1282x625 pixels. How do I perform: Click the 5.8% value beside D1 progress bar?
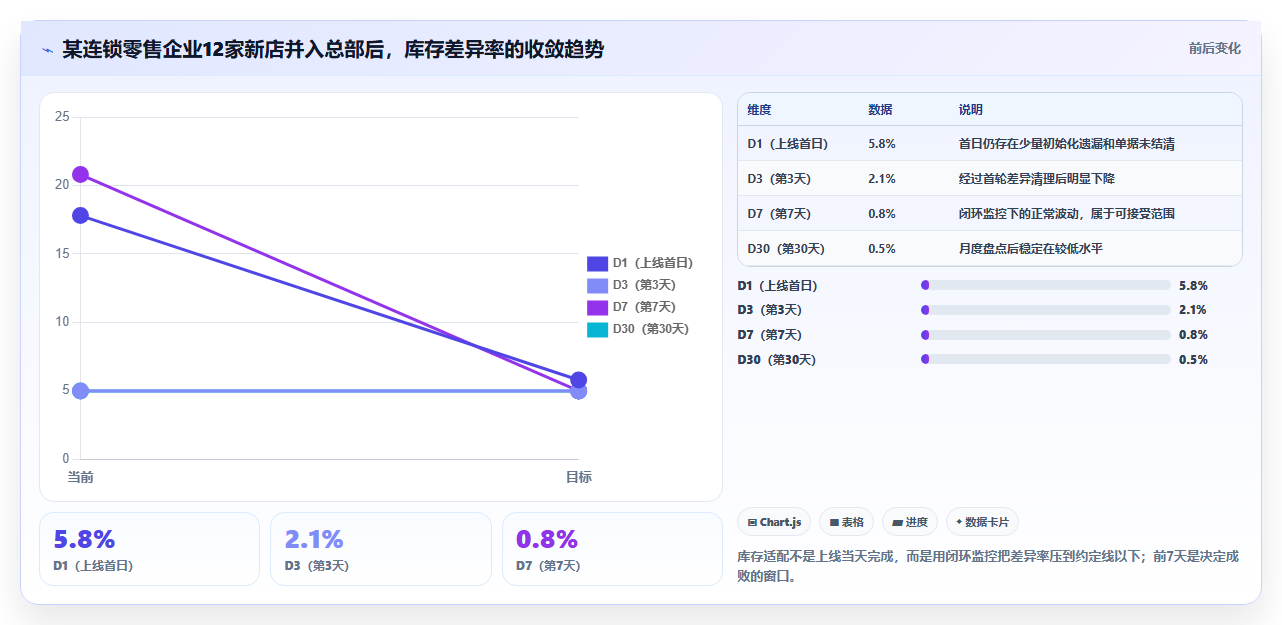click(1193, 285)
